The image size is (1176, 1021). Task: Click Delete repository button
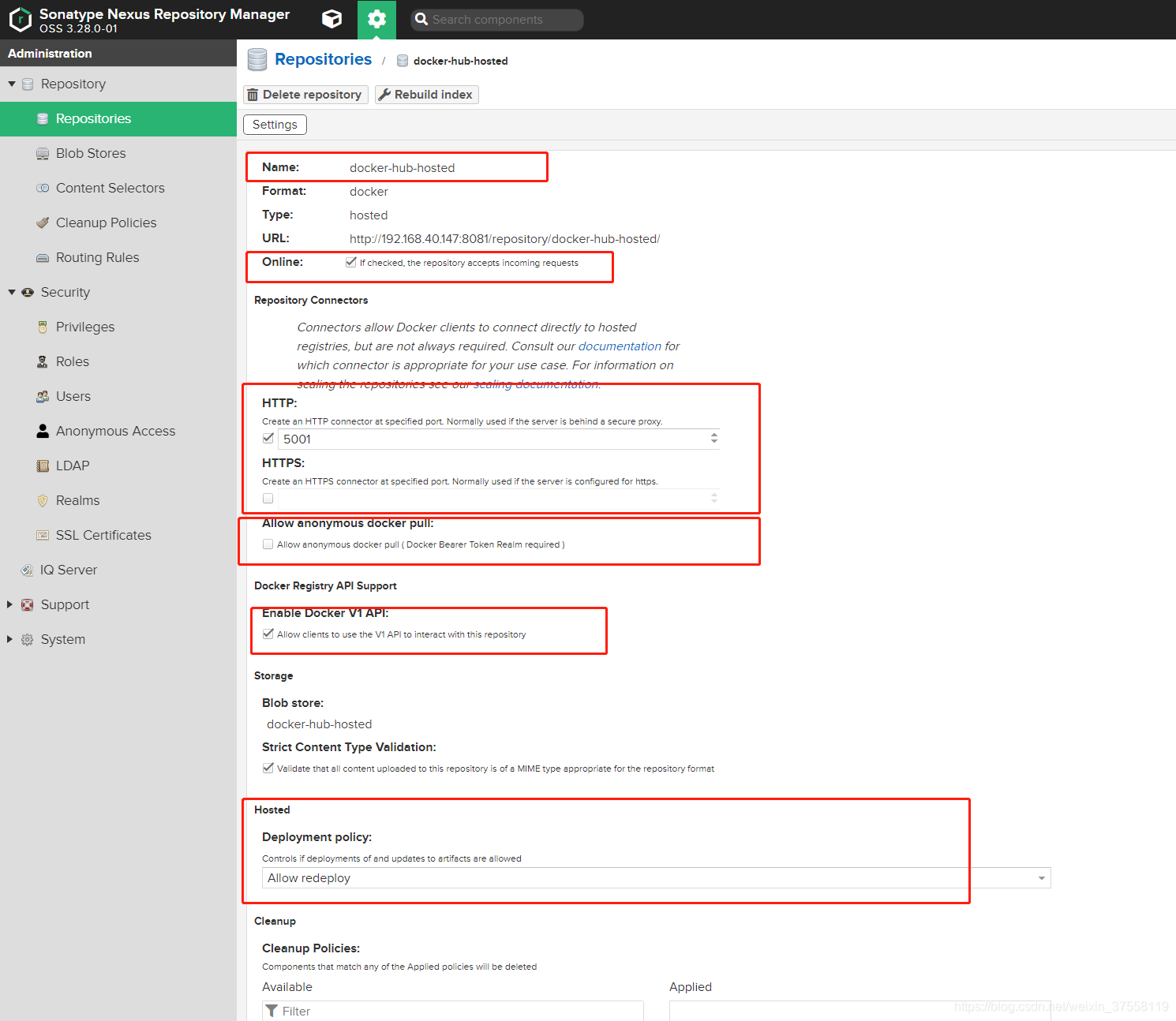pyautogui.click(x=305, y=95)
